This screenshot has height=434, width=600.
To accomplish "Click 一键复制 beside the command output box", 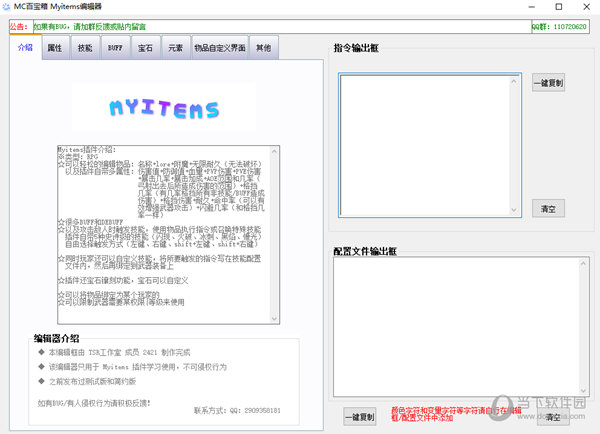I will point(548,83).
